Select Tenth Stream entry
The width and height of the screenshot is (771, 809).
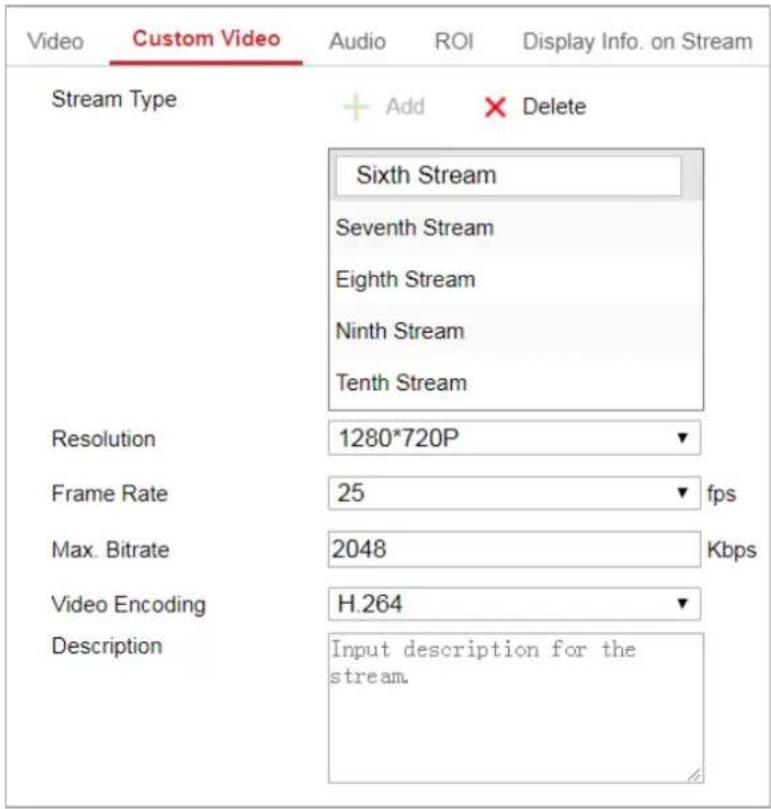(x=515, y=383)
